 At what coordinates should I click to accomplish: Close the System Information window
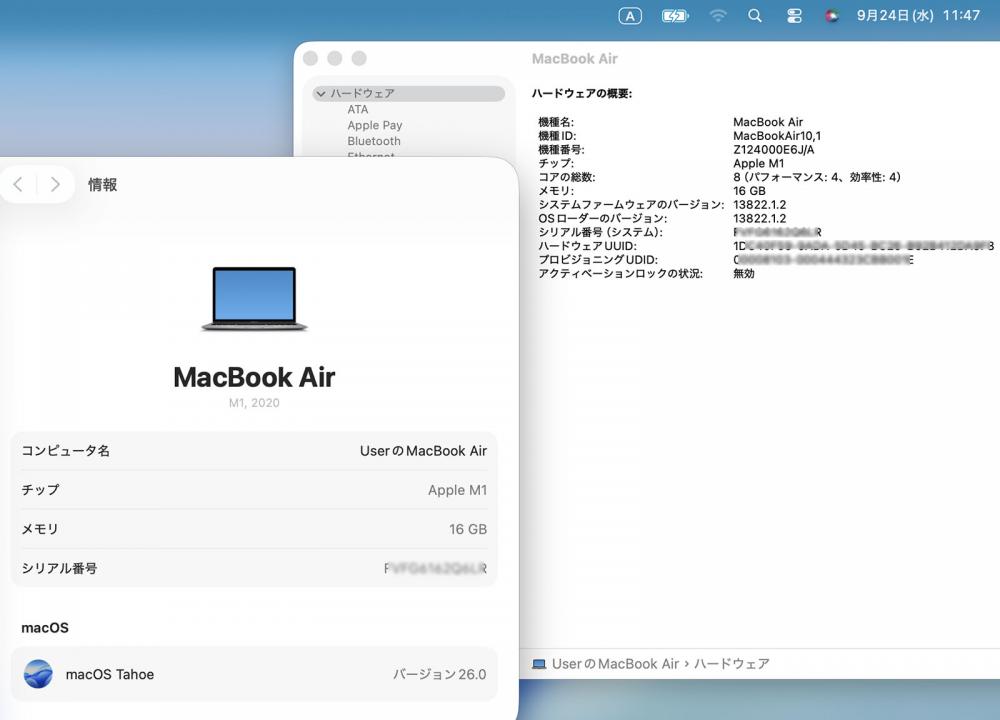pos(311,59)
